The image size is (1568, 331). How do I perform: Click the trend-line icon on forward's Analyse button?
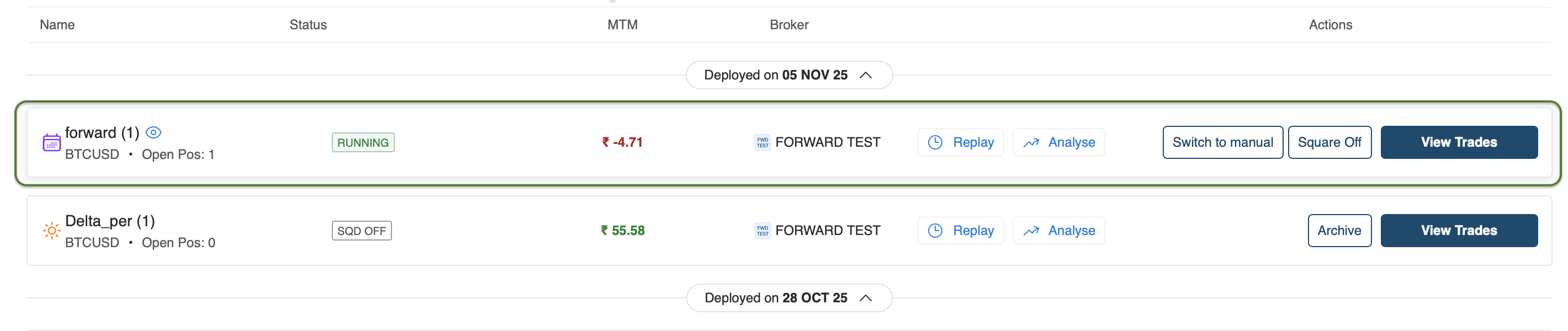pyautogui.click(x=1031, y=142)
